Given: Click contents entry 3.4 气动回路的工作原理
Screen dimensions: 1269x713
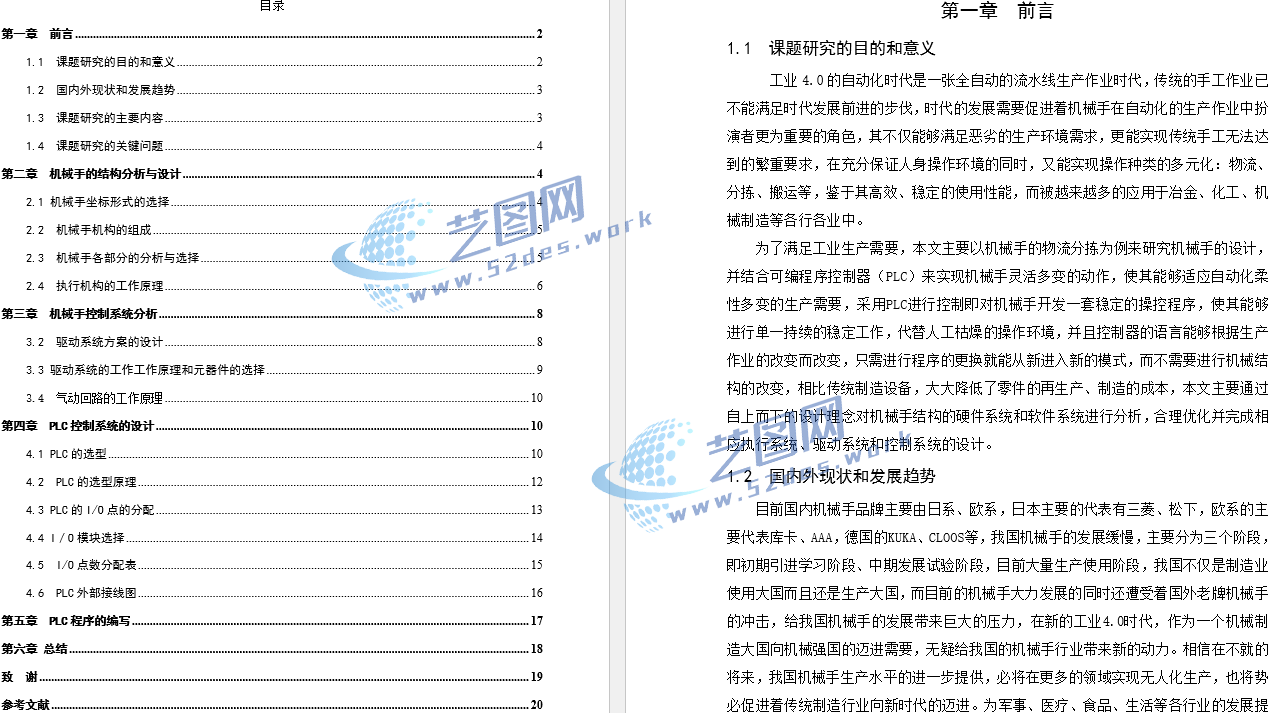Looking at the screenshot, I should 284,398.
